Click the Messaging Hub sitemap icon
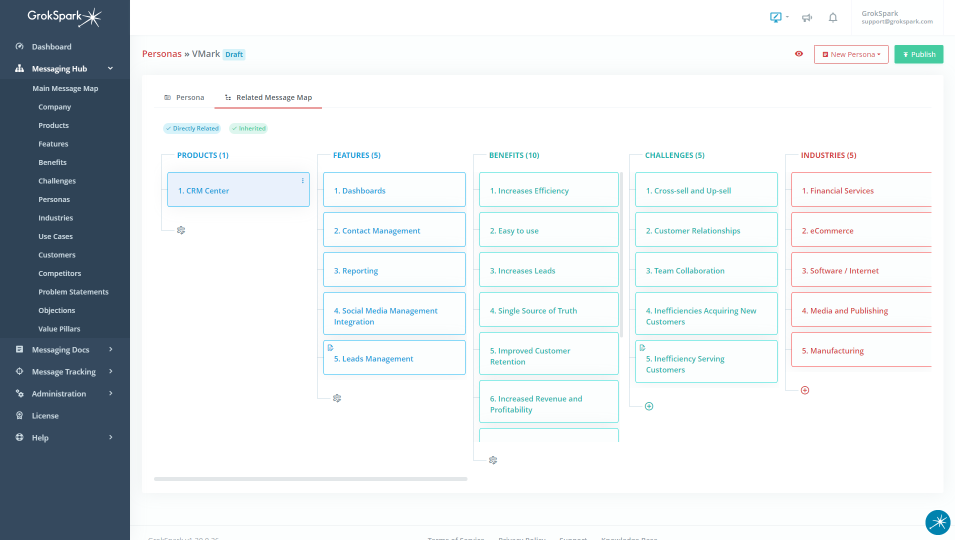This screenshot has height=540, width=960. [x=20, y=69]
